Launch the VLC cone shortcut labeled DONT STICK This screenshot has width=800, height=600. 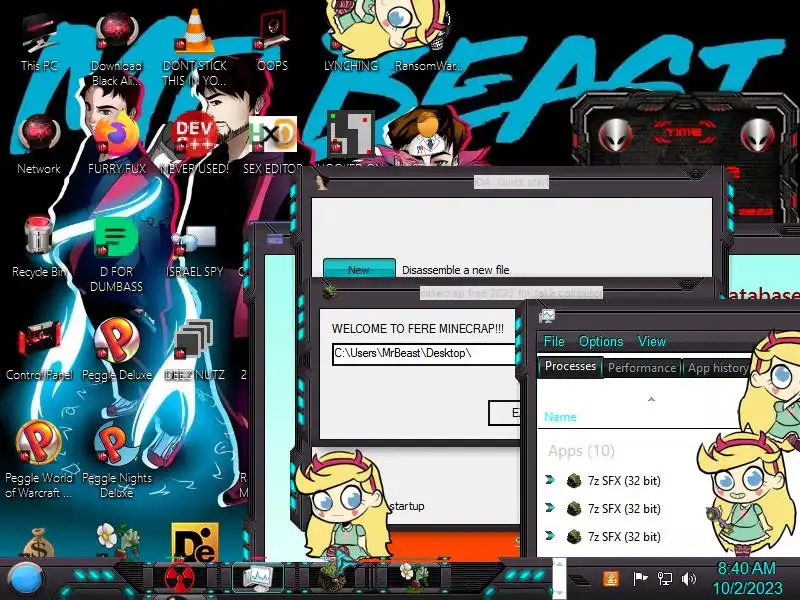point(194,48)
